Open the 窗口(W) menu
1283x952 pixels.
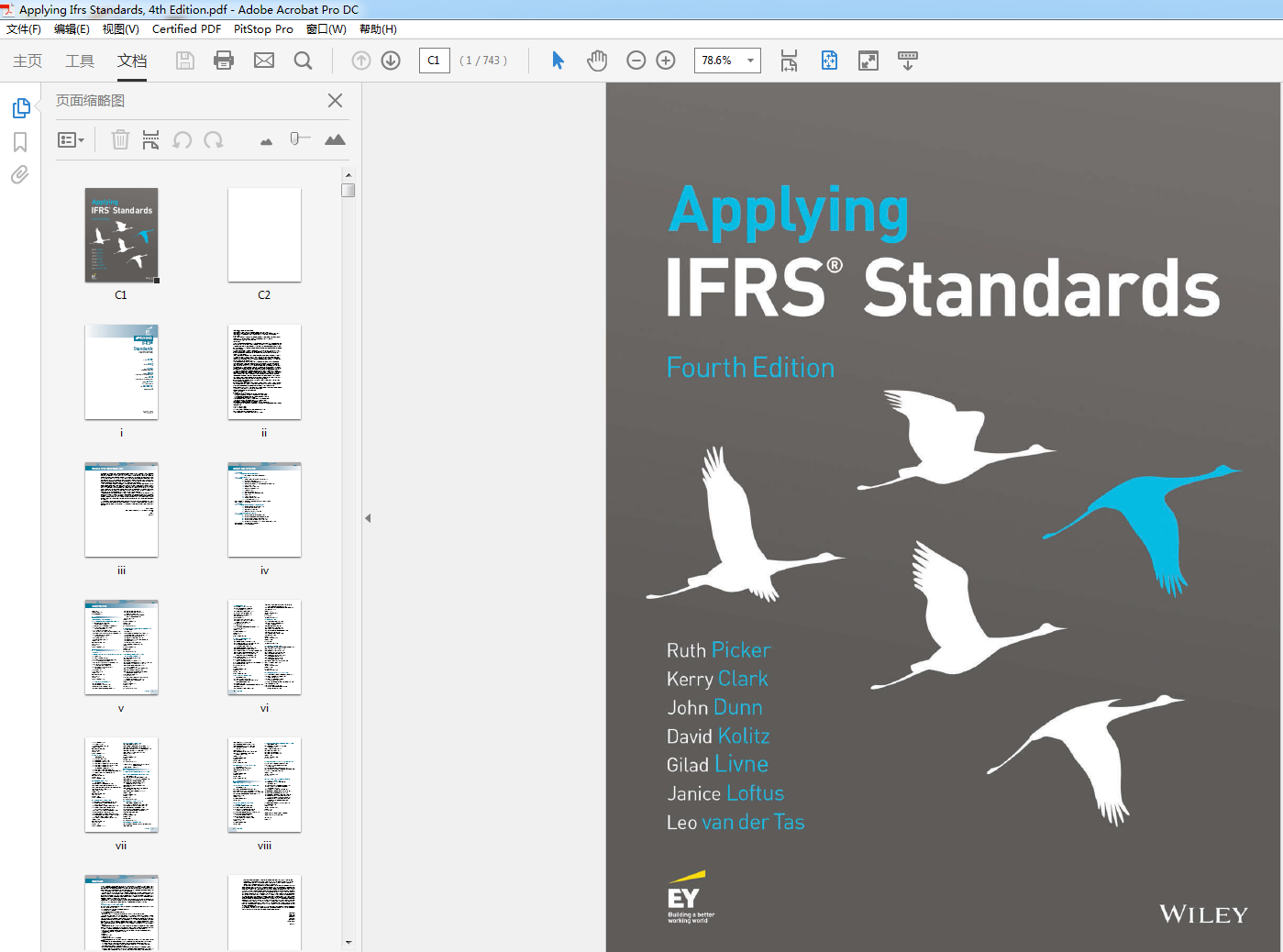tap(326, 29)
